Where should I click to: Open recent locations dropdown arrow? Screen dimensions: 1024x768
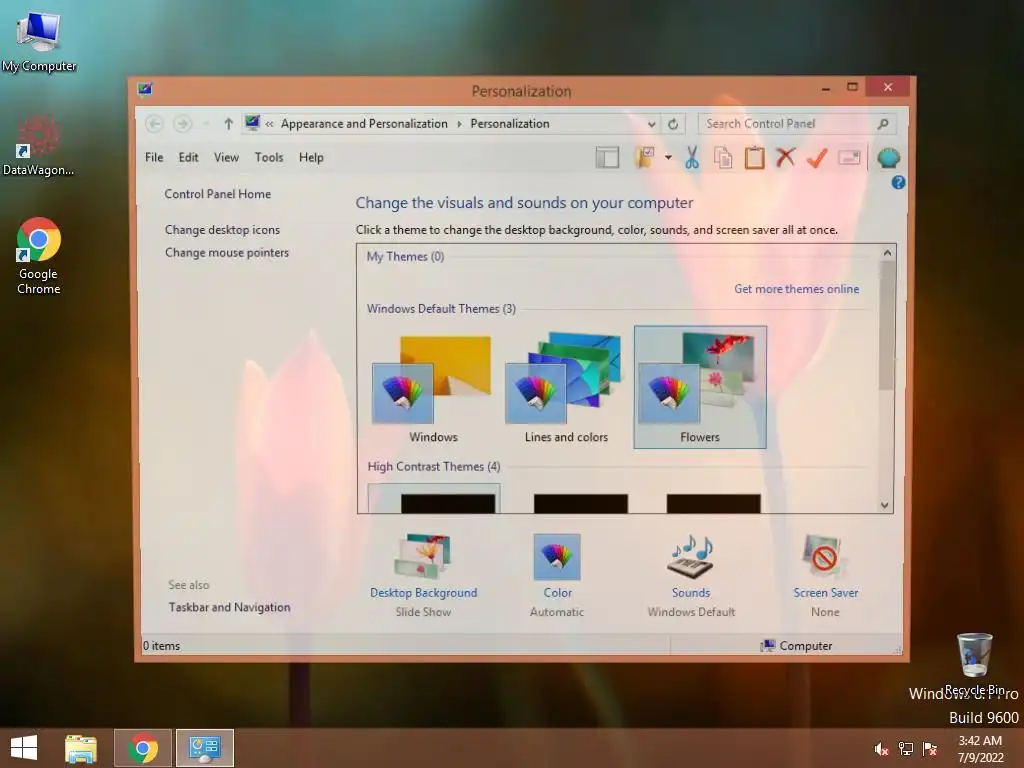(206, 123)
